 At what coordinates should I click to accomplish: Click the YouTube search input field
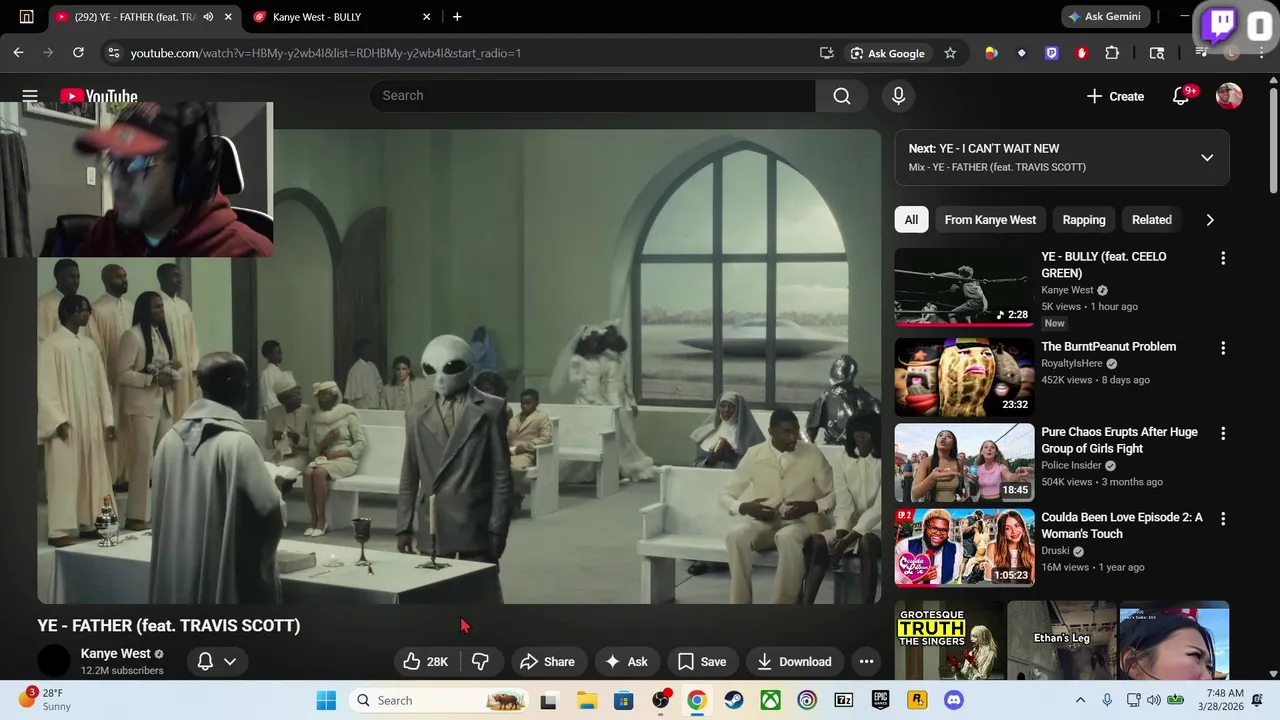click(x=592, y=96)
